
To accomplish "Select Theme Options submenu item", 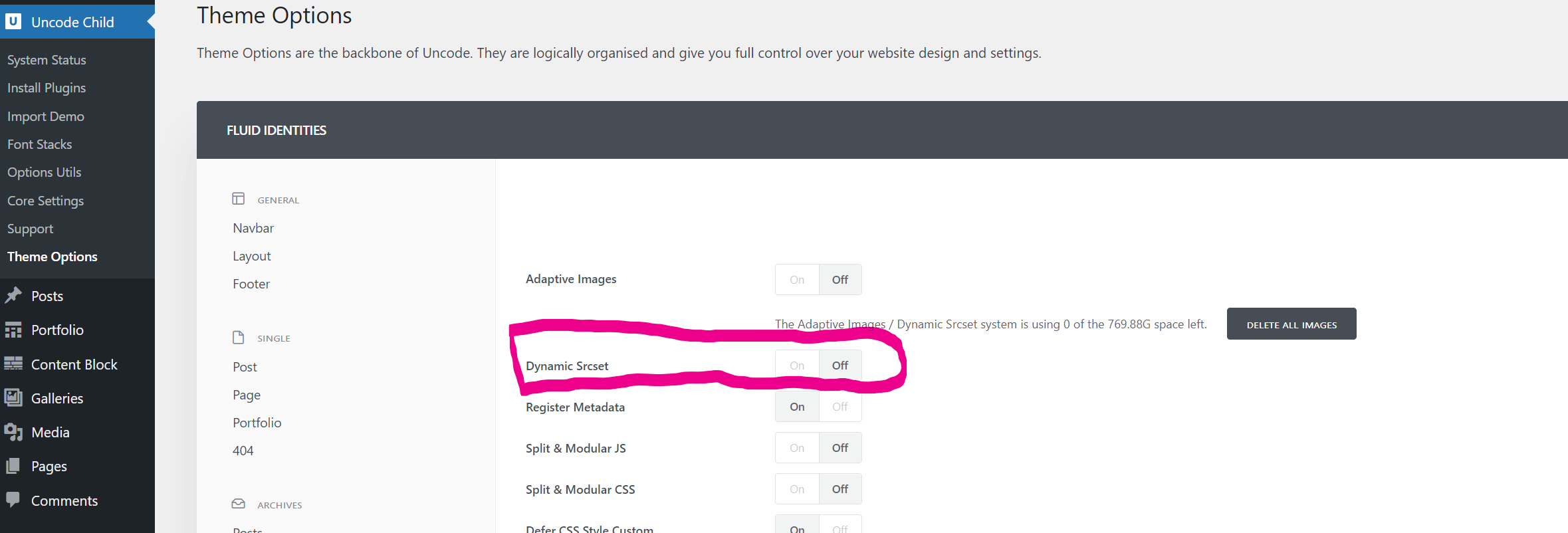I will tap(53, 257).
